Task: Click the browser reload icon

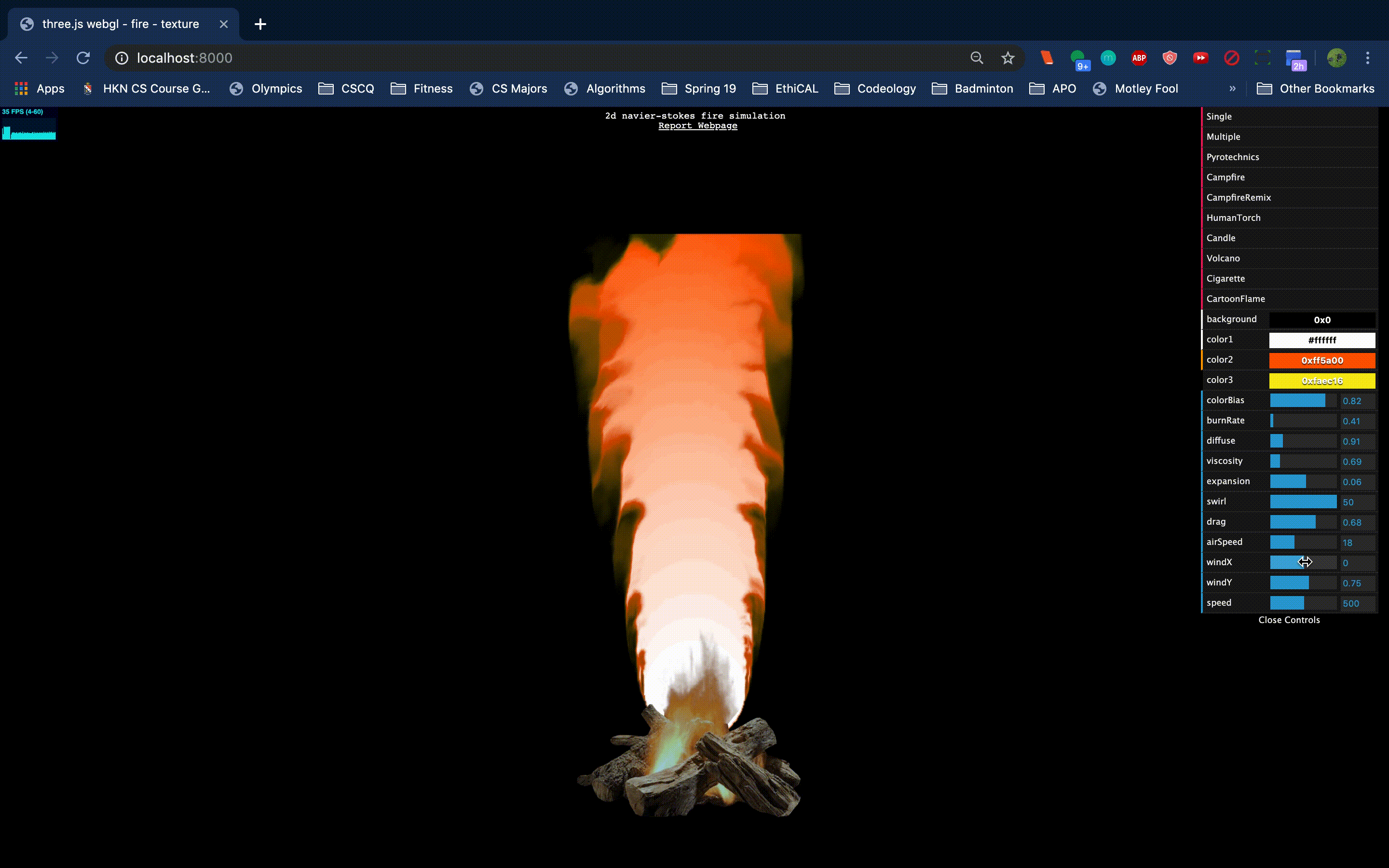Action: [x=83, y=58]
